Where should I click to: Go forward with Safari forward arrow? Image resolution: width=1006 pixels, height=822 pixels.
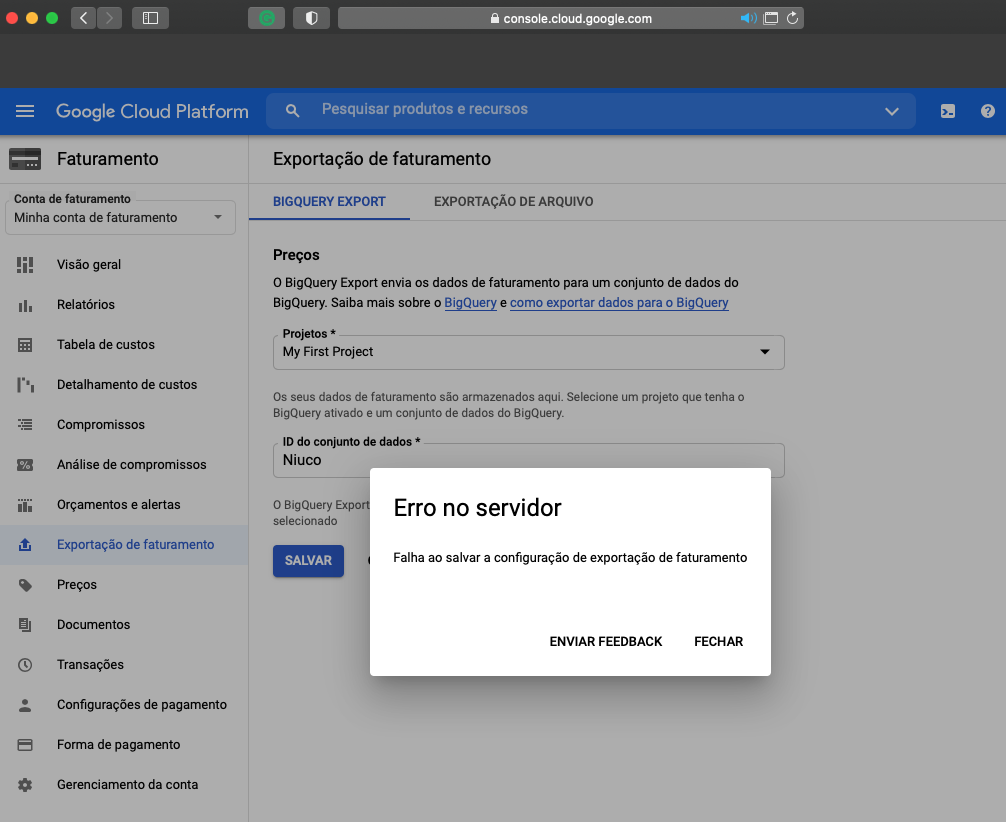(110, 18)
